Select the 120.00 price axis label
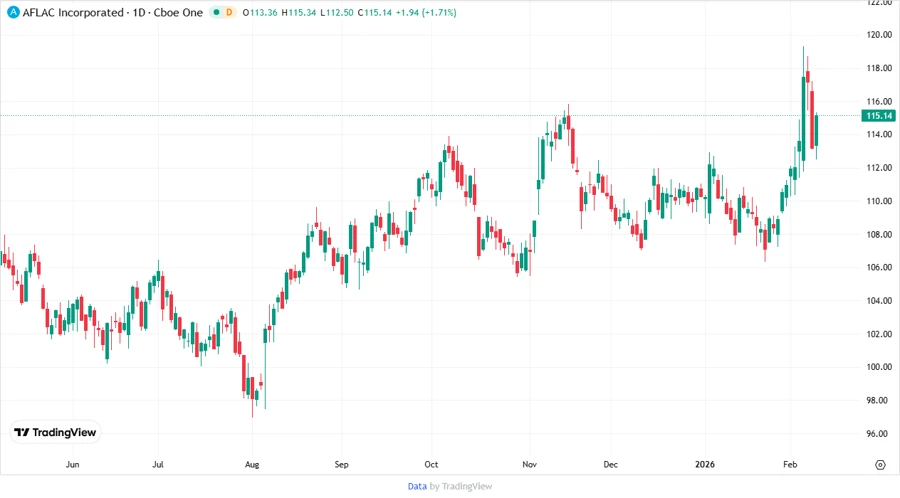 (879, 34)
